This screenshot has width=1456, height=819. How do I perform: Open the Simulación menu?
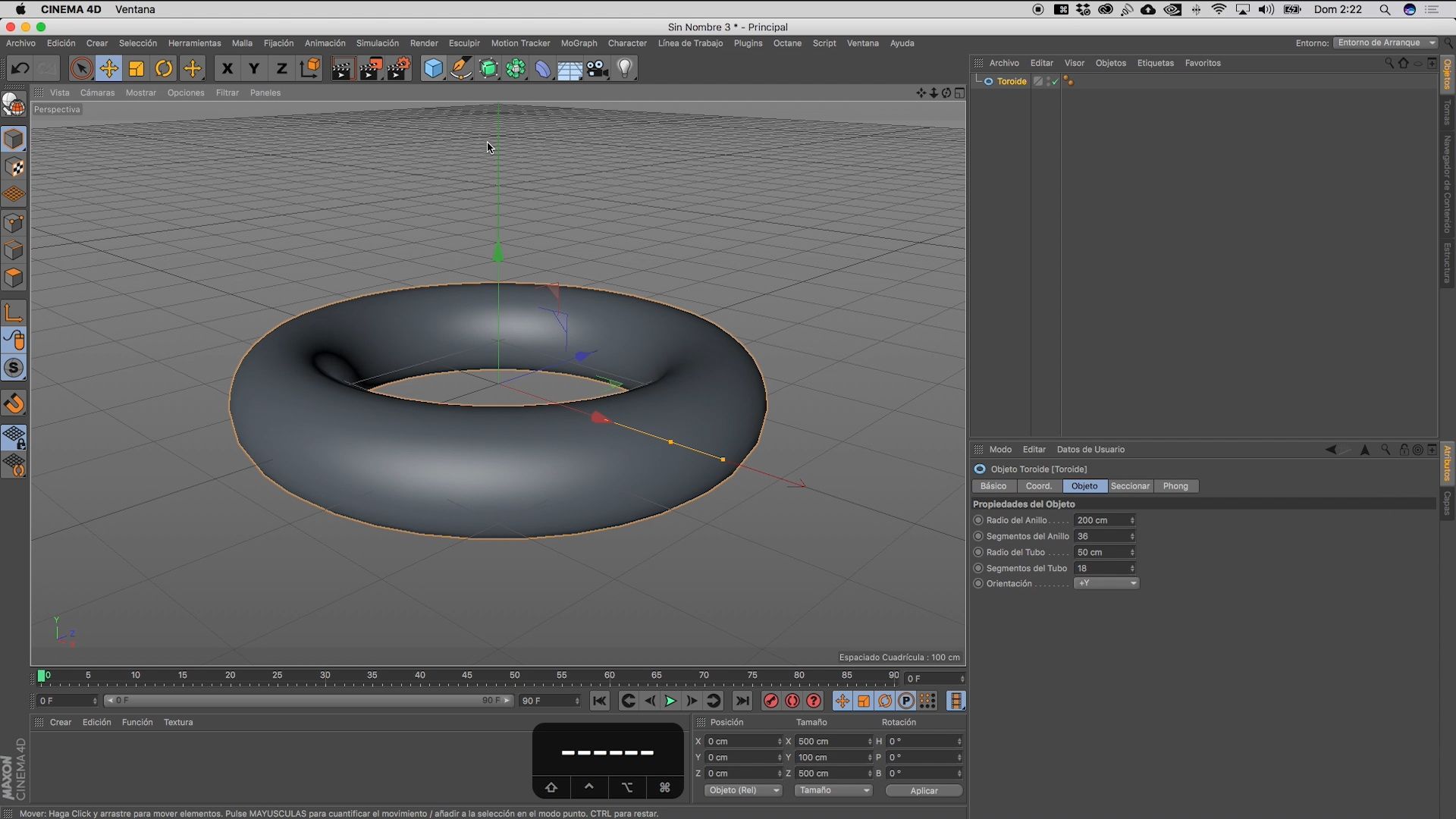(377, 43)
